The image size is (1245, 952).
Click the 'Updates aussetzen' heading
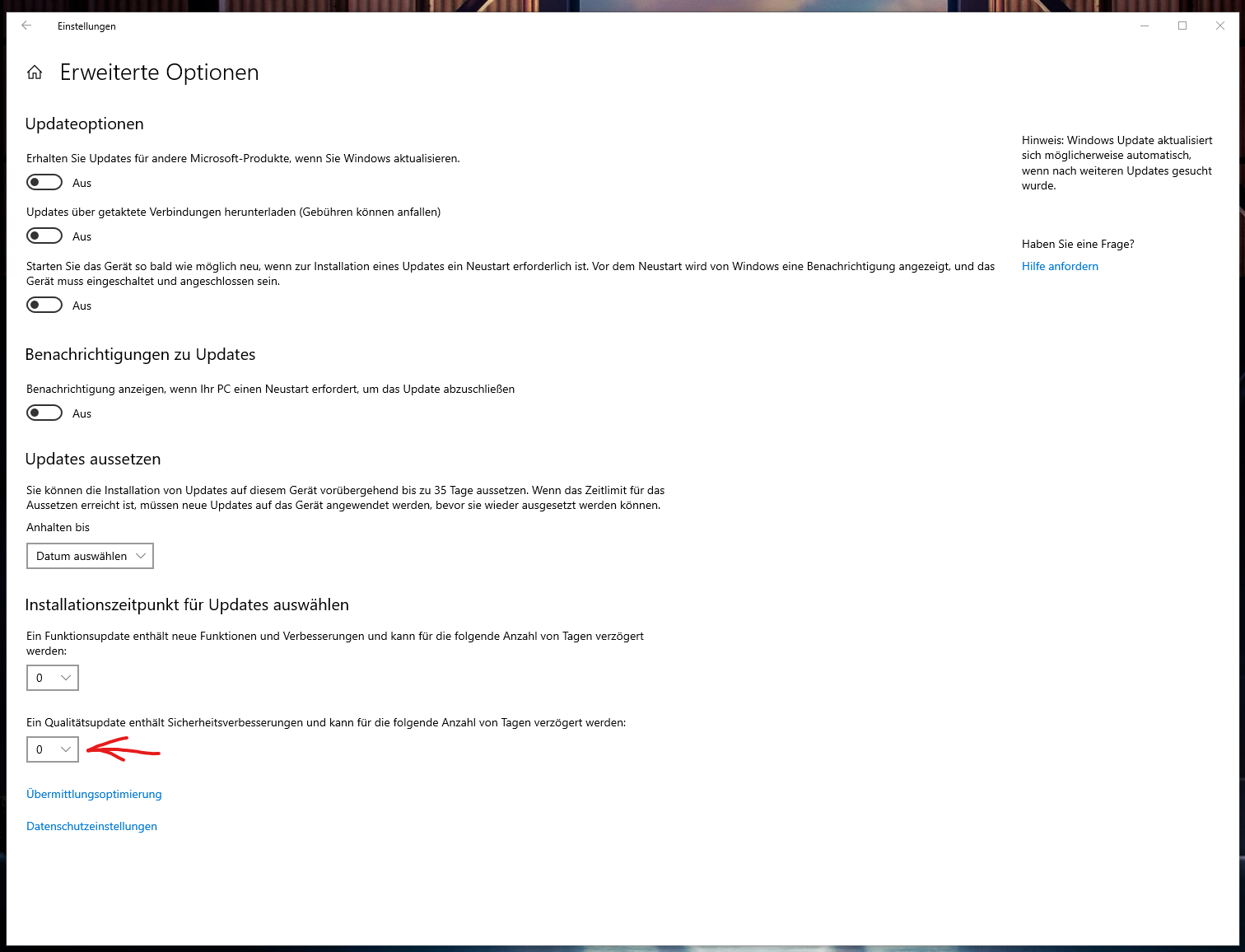click(x=93, y=459)
